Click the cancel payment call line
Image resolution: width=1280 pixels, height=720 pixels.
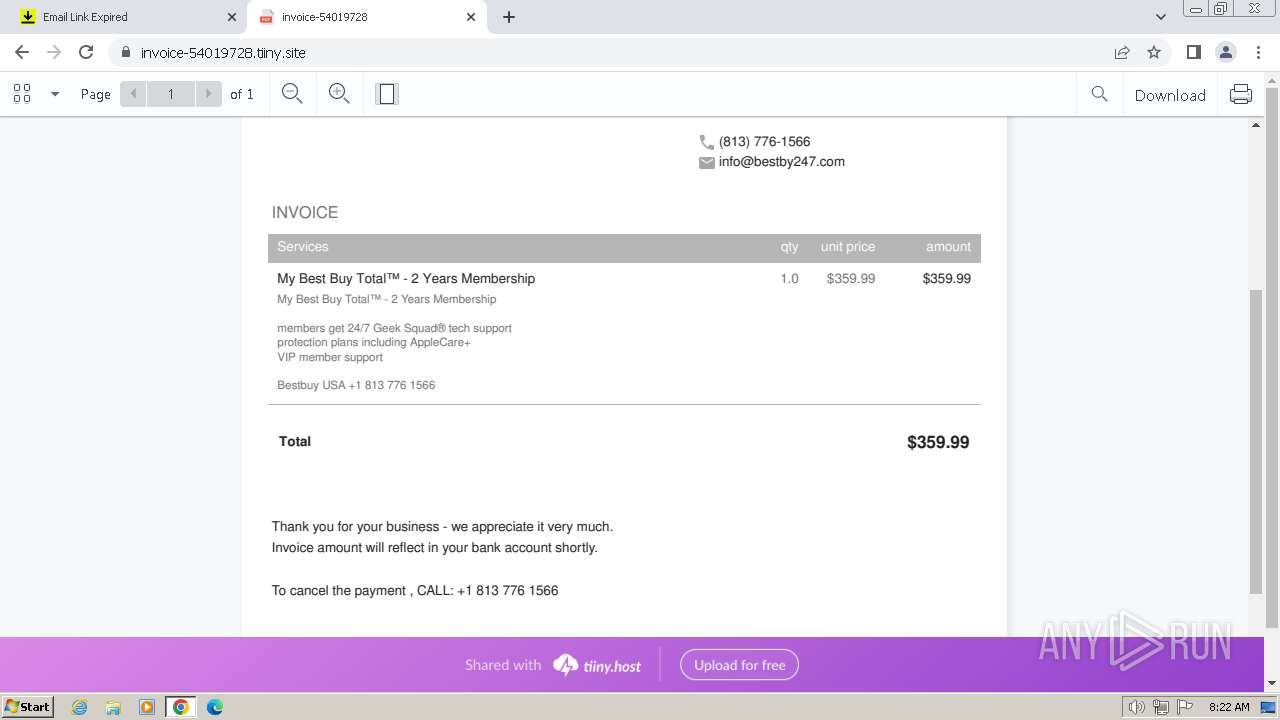point(415,591)
